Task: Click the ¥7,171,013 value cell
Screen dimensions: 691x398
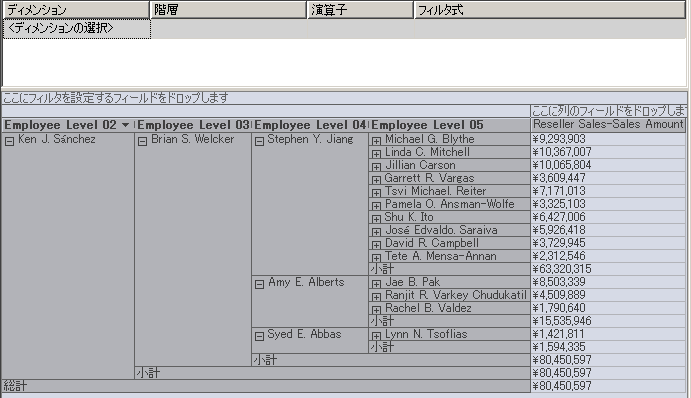Action: tap(608, 191)
